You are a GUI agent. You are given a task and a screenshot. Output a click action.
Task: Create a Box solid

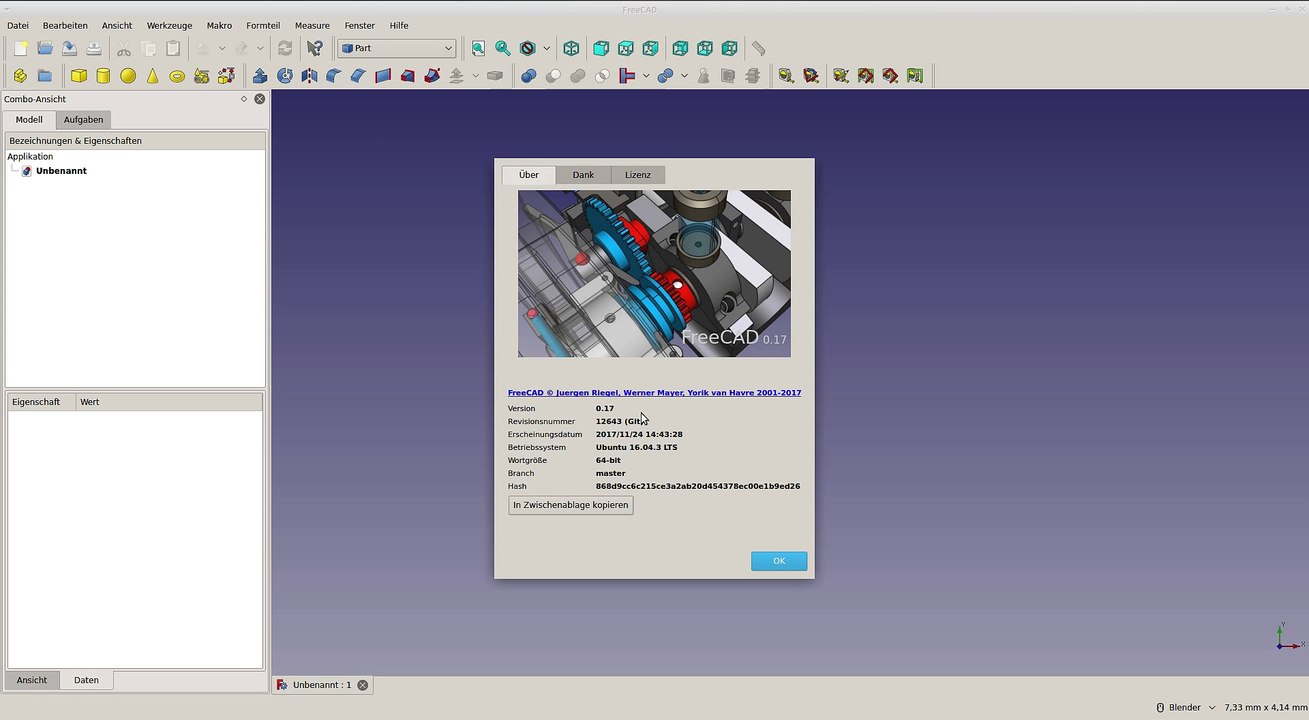(x=79, y=76)
